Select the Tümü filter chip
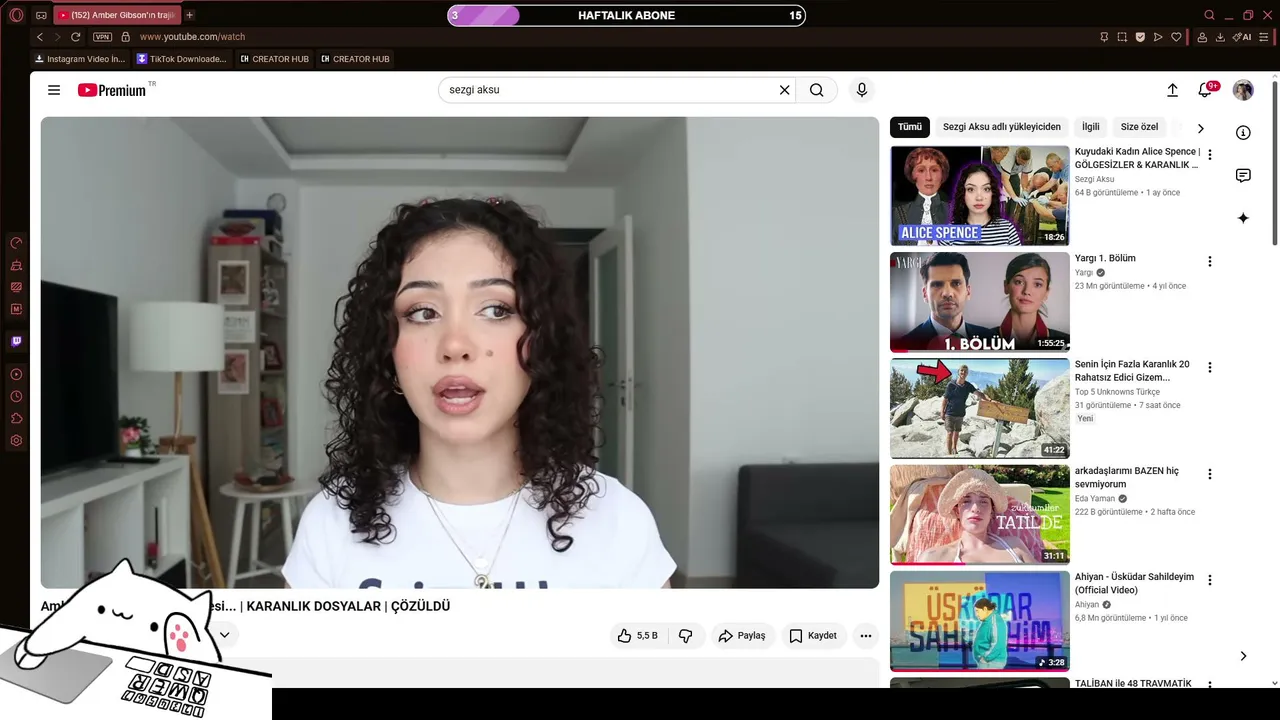This screenshot has width=1280, height=720. 910,127
